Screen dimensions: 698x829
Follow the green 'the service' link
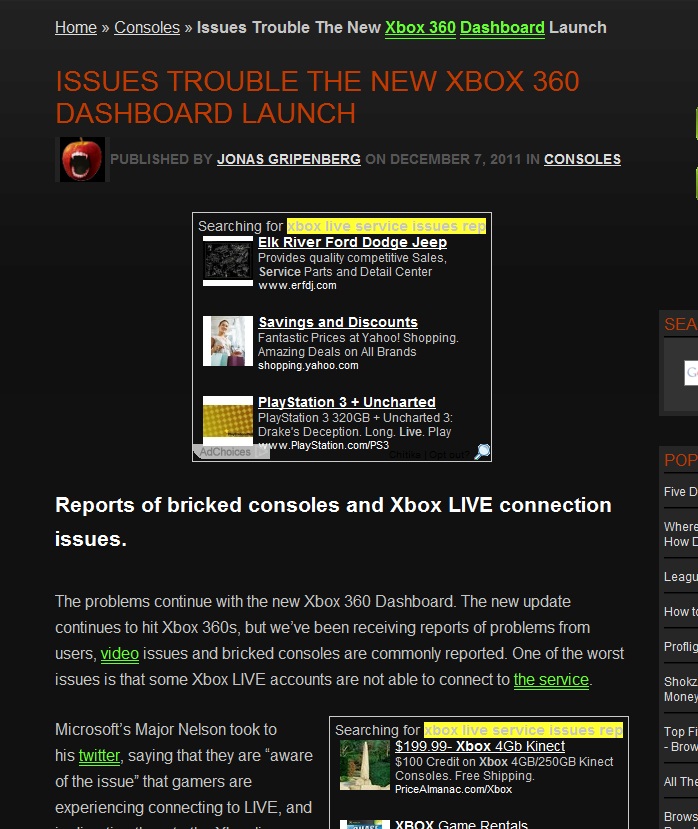(551, 680)
